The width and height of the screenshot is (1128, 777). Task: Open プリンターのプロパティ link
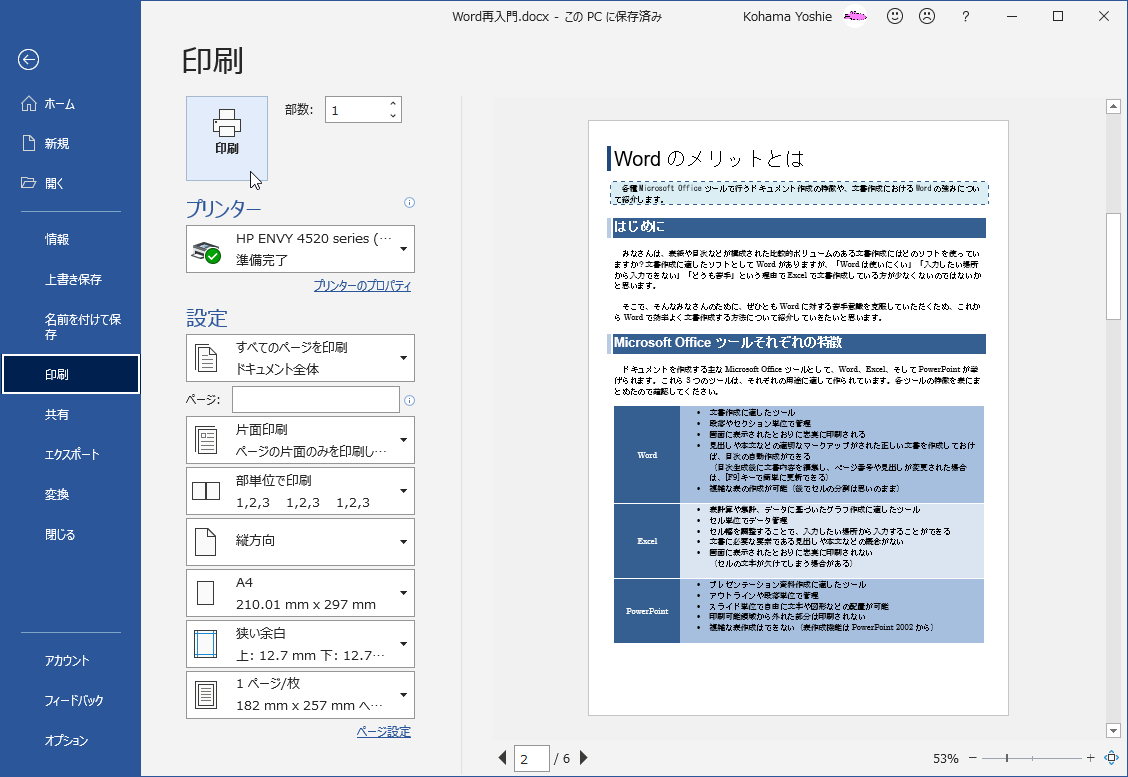pos(362,286)
